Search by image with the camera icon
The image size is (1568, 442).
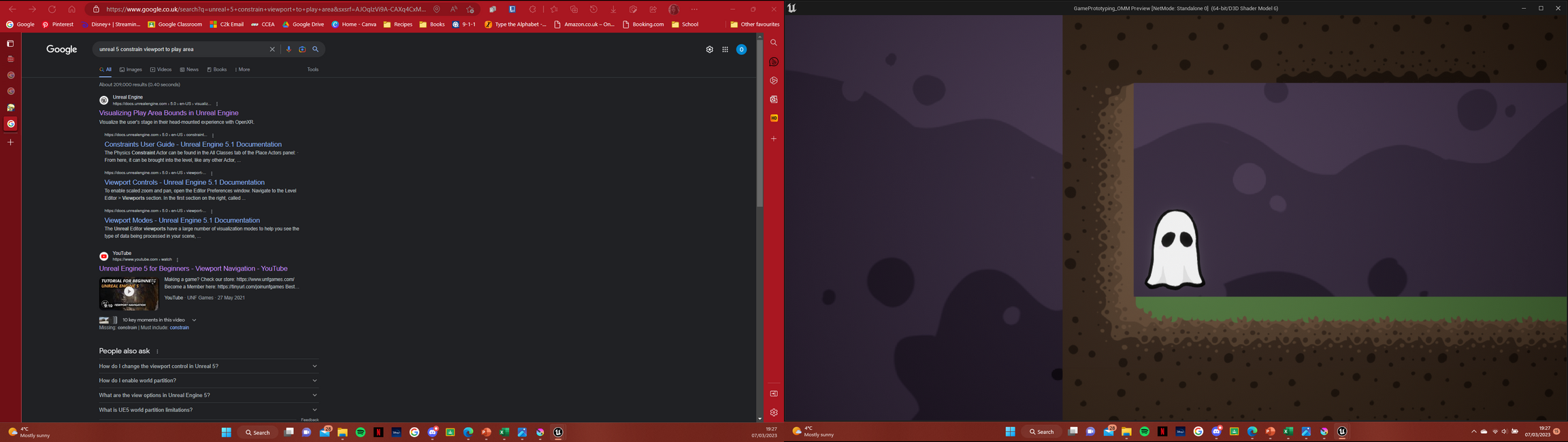(302, 49)
